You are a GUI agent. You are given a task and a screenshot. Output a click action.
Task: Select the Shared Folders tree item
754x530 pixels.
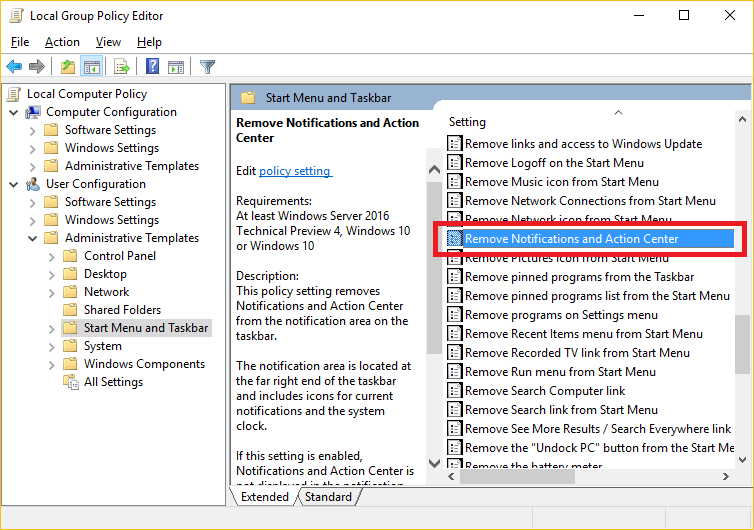[x=122, y=310]
